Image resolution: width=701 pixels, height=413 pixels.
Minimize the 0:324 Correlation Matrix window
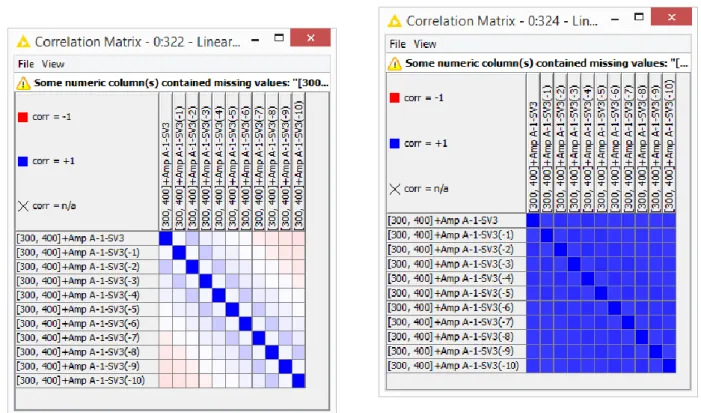[x=615, y=20]
